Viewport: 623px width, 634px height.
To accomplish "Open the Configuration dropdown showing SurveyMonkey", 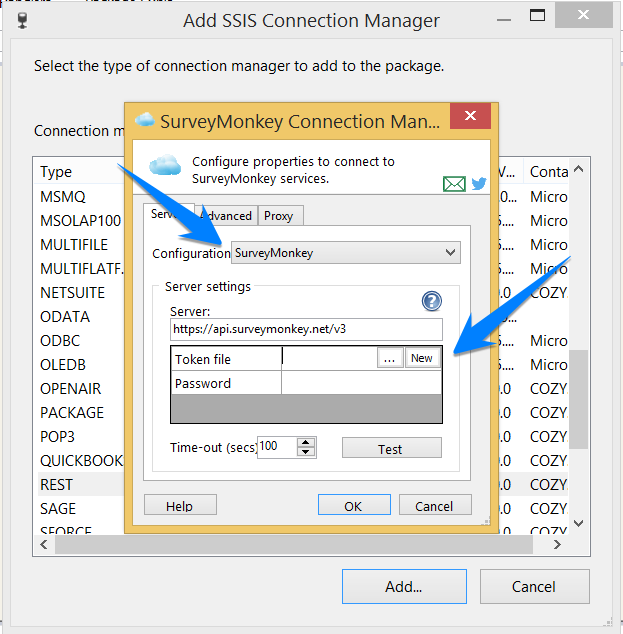I will [346, 253].
